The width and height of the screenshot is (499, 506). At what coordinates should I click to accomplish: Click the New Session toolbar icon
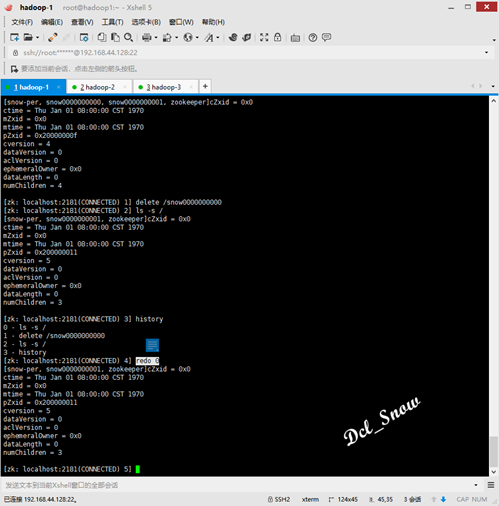coord(14,37)
